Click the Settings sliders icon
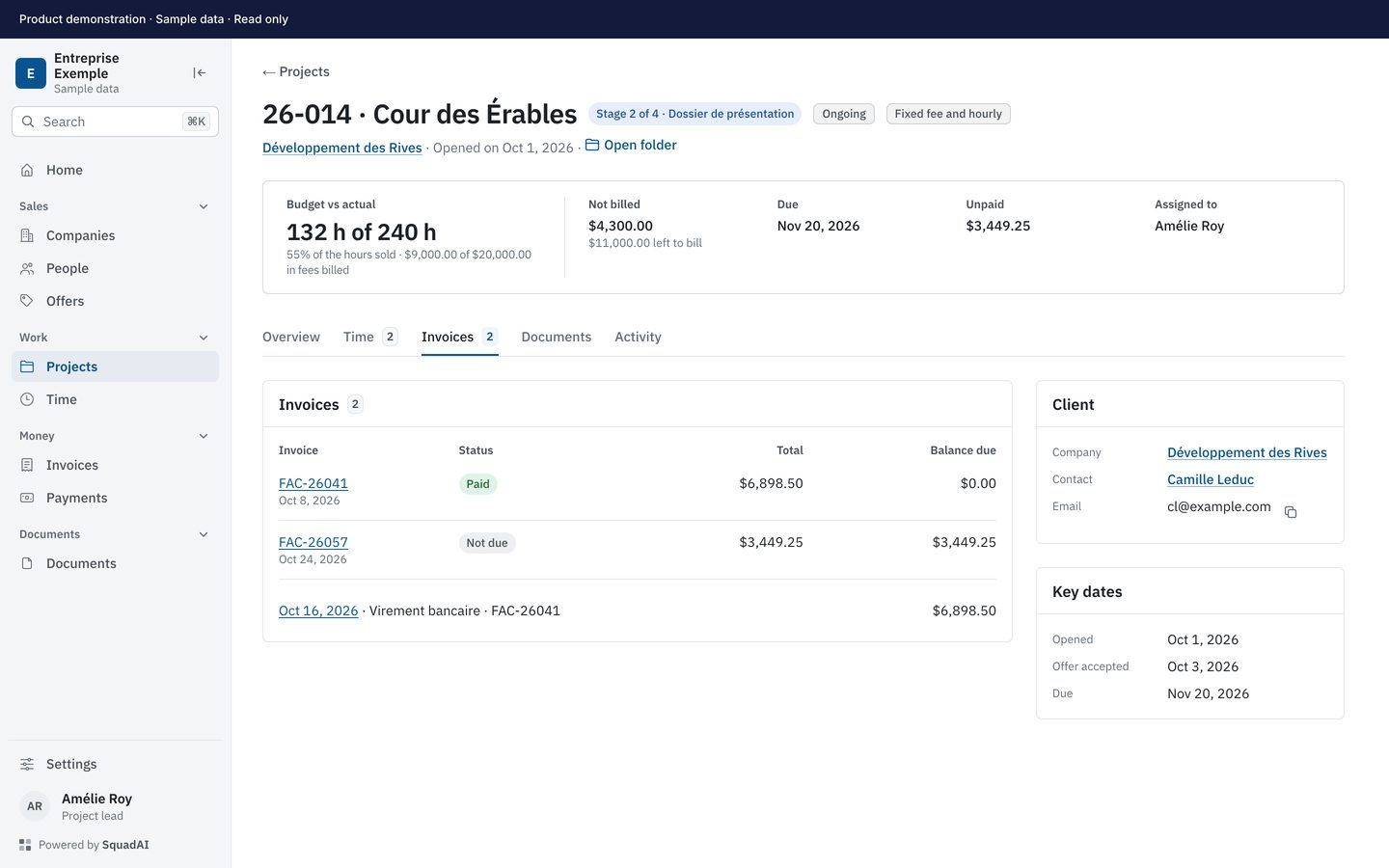This screenshot has height=868, width=1389. [x=27, y=764]
